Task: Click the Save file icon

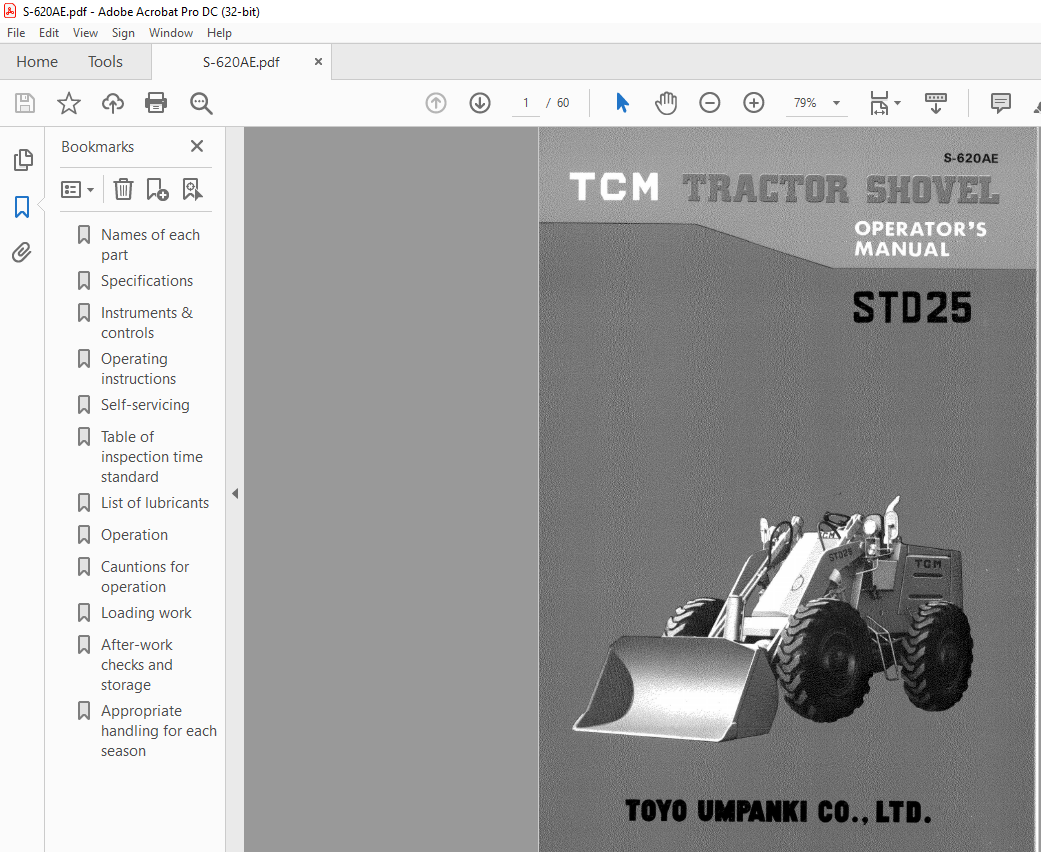Action: click(x=25, y=103)
